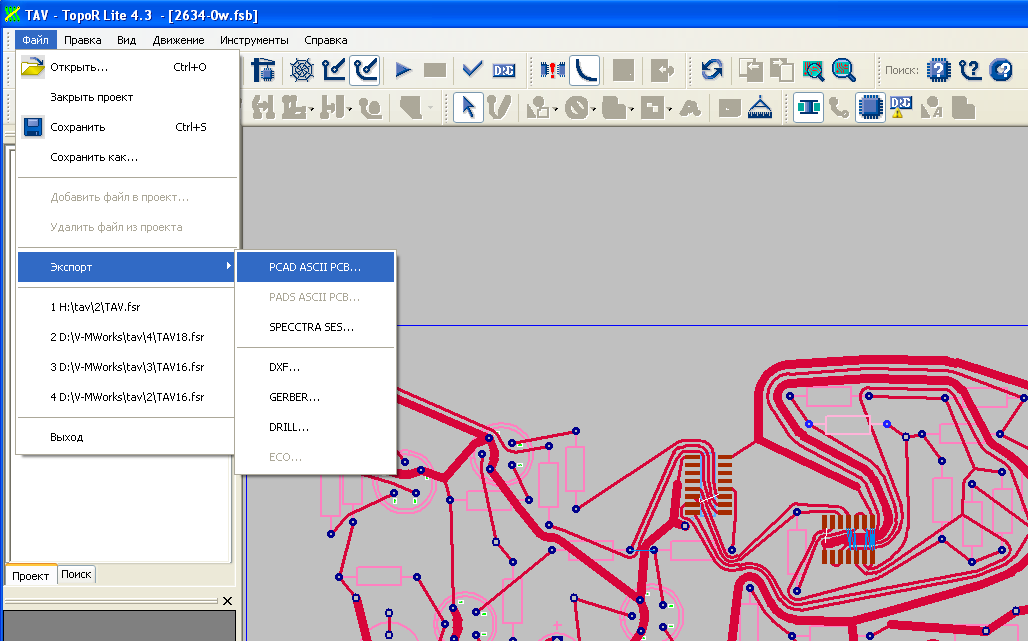Open the dropdown next to second trace-edit icon
Screen dimensions: 1028x641
pos(311,109)
